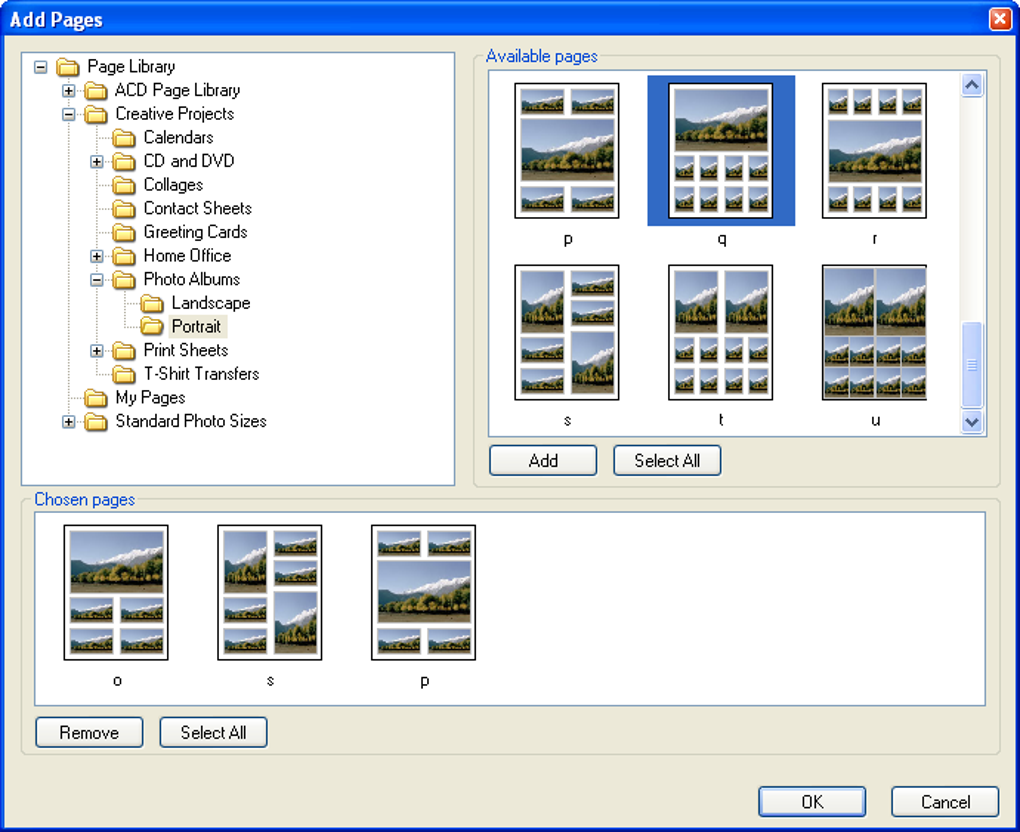Viewport: 1020px width, 832px height.
Task: Collapse the Photo Albums node
Action: point(96,280)
